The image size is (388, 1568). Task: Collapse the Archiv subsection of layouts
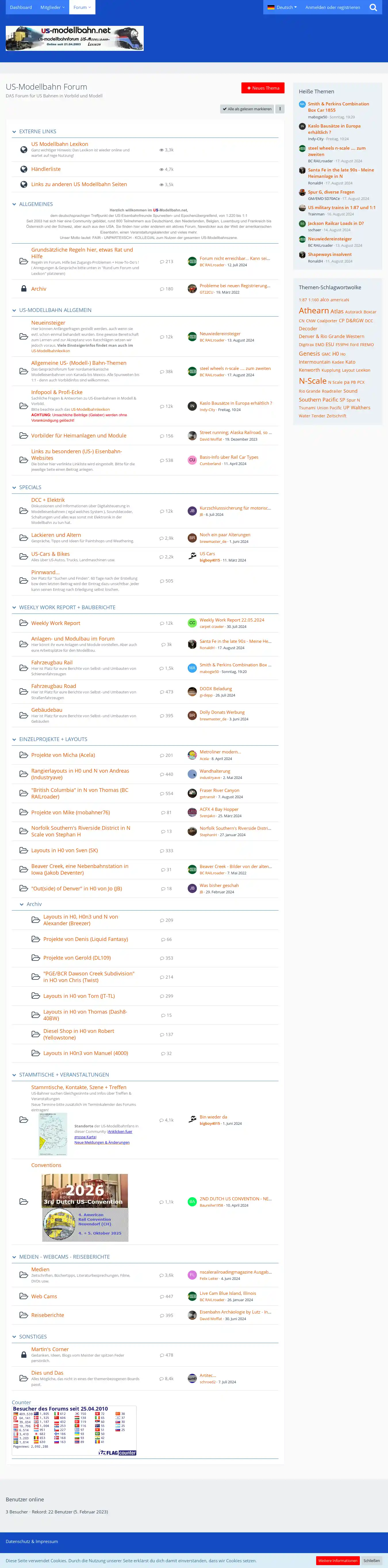click(22, 904)
